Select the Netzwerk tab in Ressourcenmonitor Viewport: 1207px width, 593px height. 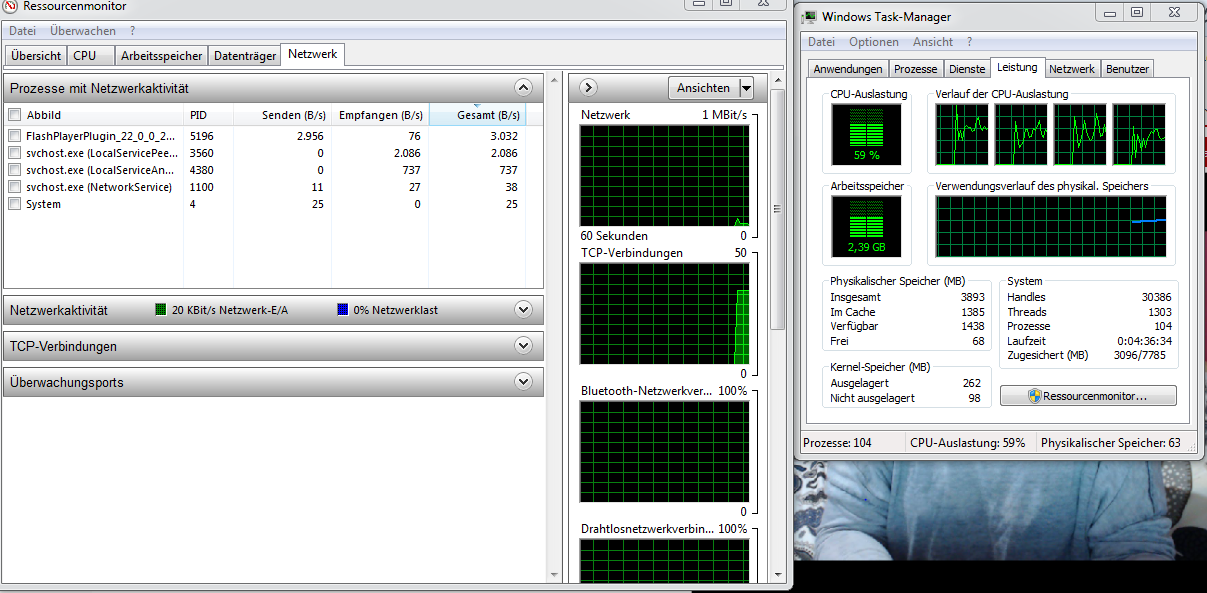(x=313, y=54)
